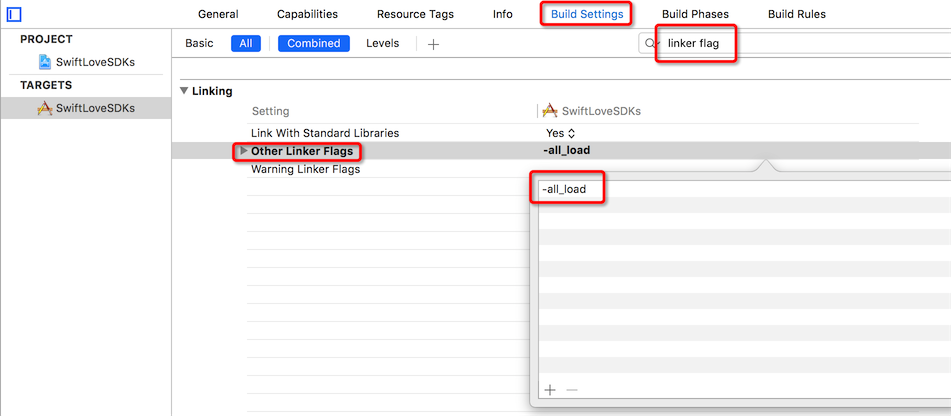The width and height of the screenshot is (951, 416).
Task: Switch to the Capabilities tab
Action: point(307,14)
